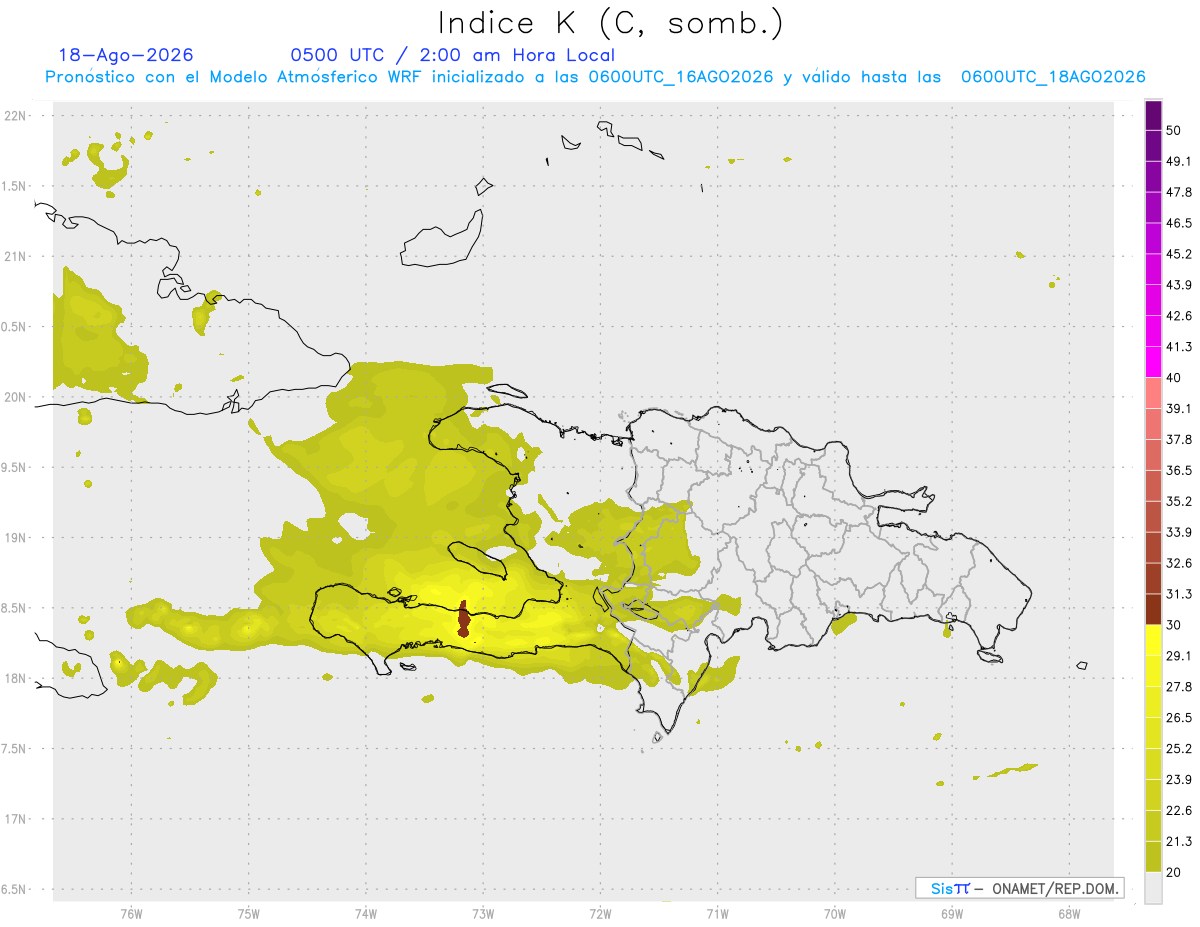The image size is (1200, 927).
Task: Click the "39.1" color scale value
Action: pos(1179,409)
